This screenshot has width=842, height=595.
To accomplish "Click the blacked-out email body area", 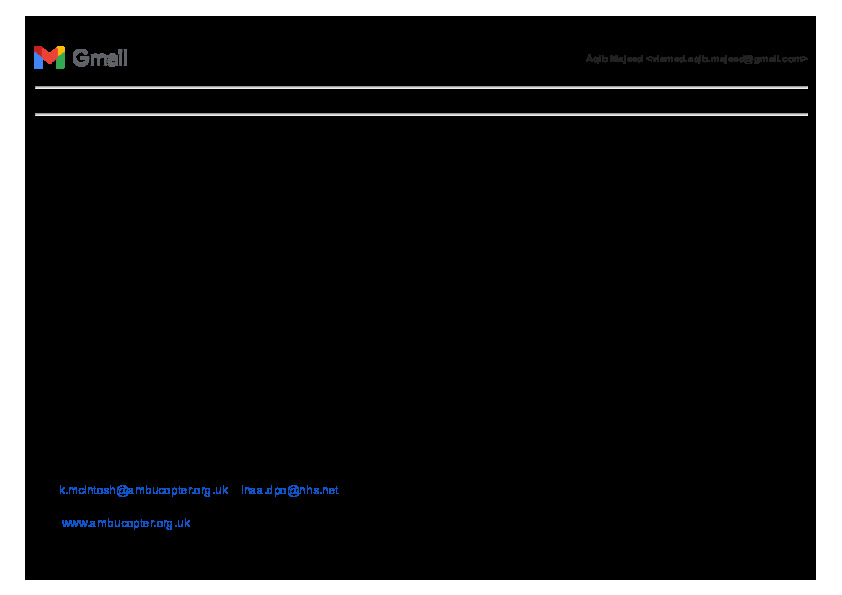I will coord(421,300).
